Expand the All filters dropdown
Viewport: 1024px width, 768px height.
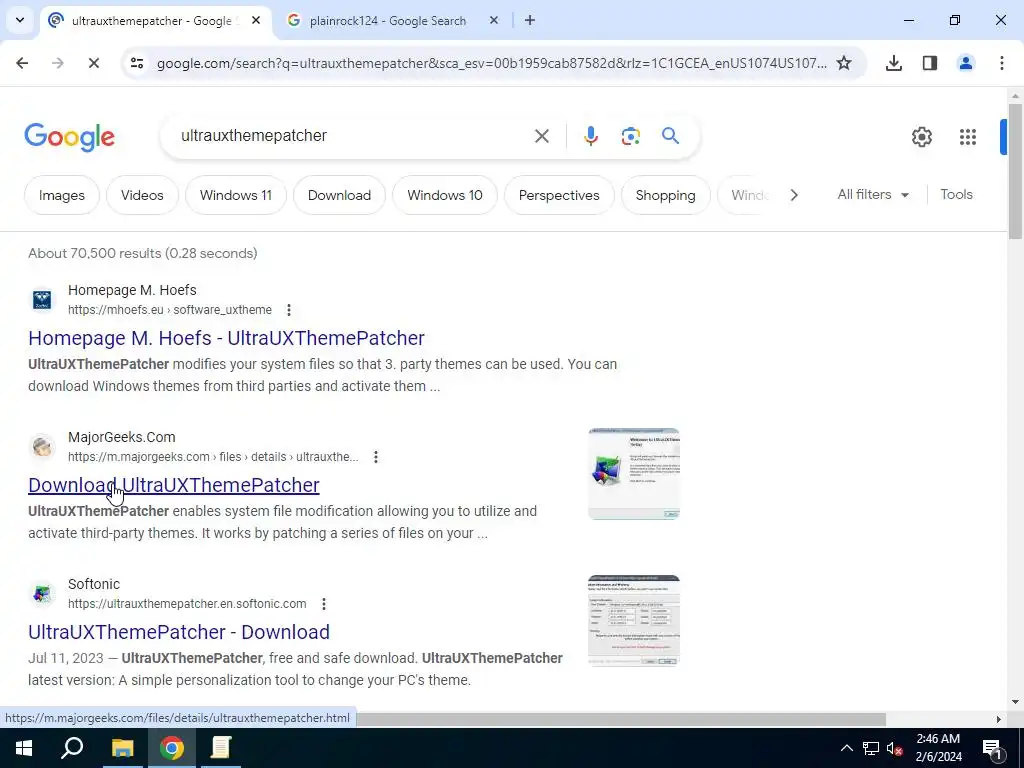pos(873,195)
